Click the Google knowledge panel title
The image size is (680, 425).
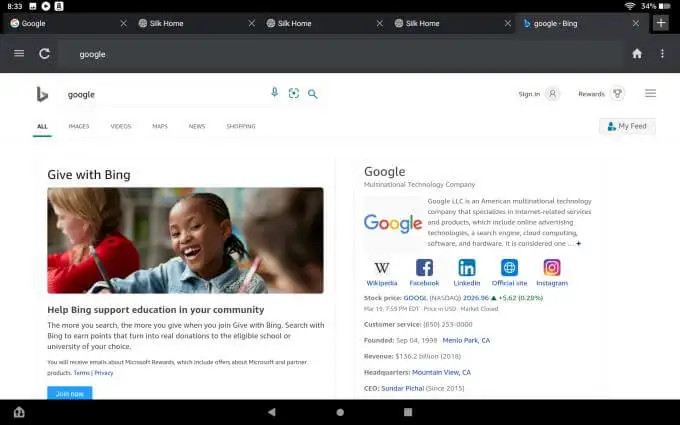(x=384, y=171)
